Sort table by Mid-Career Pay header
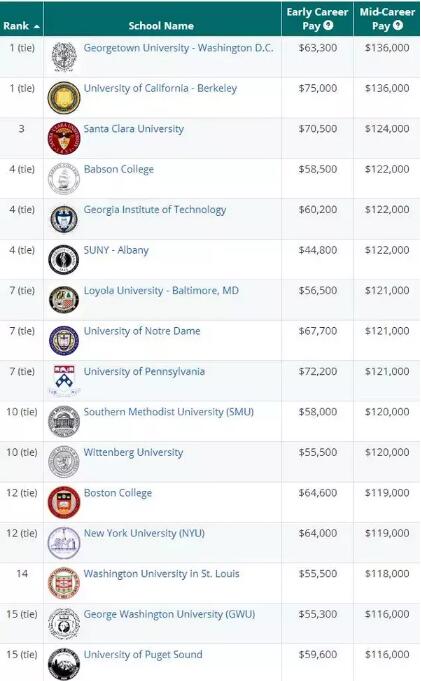Screen dimensions: 421x681 coord(387,19)
